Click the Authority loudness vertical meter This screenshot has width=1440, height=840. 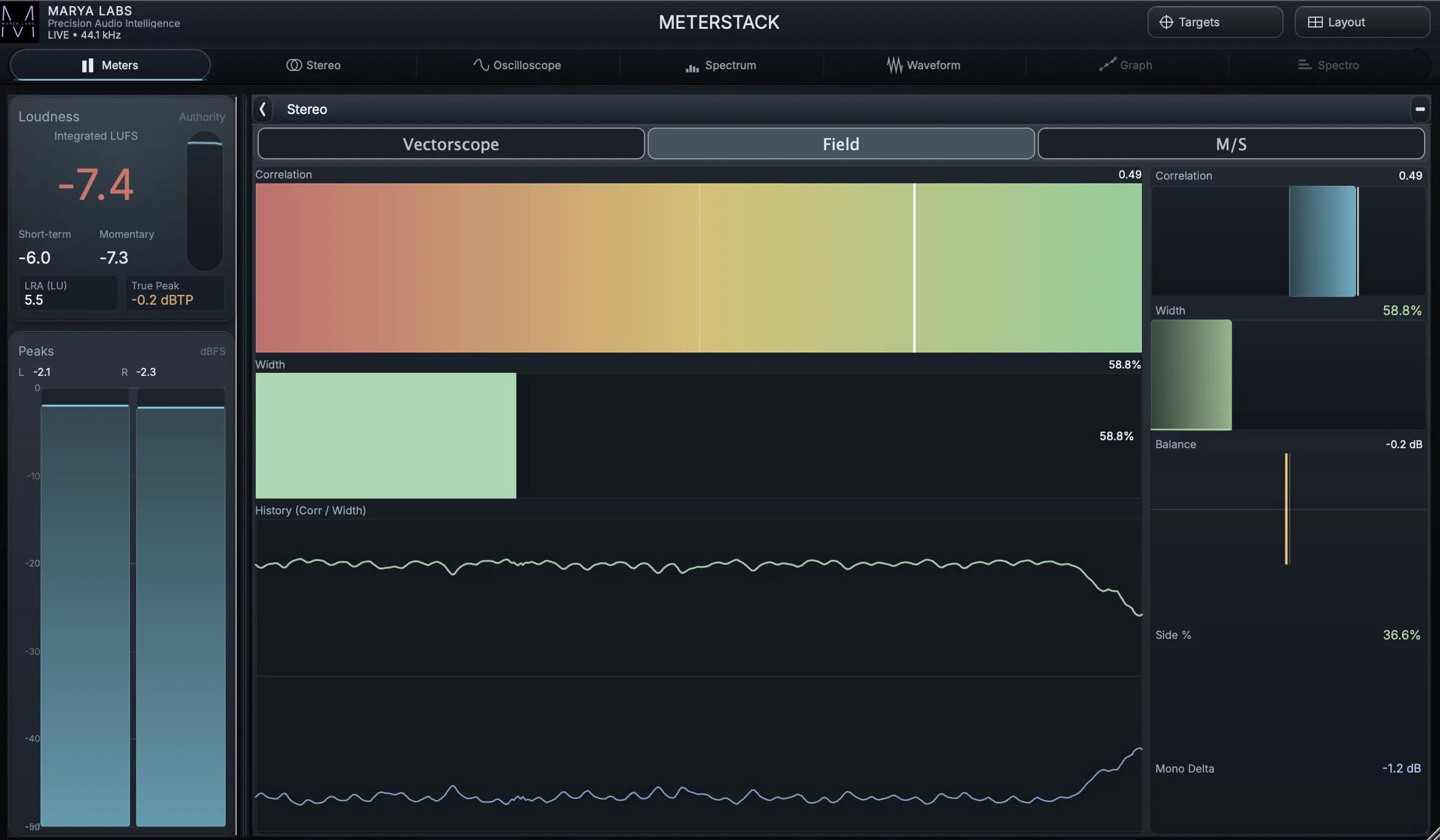click(205, 201)
